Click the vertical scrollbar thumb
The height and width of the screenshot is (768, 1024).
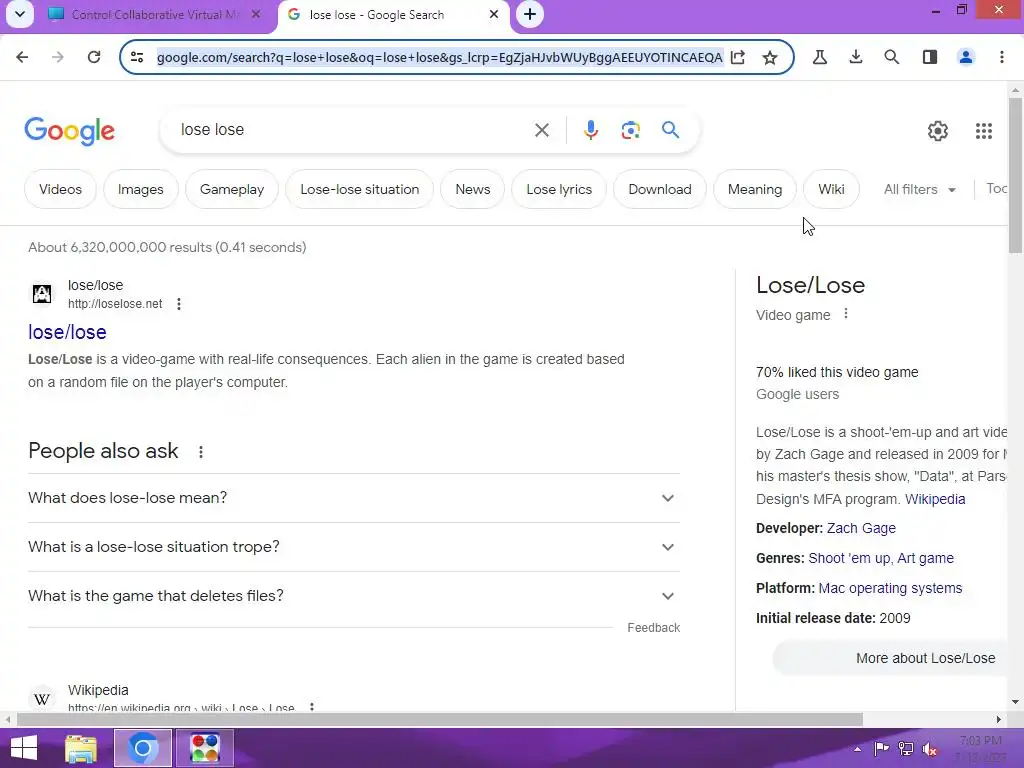(x=1015, y=175)
